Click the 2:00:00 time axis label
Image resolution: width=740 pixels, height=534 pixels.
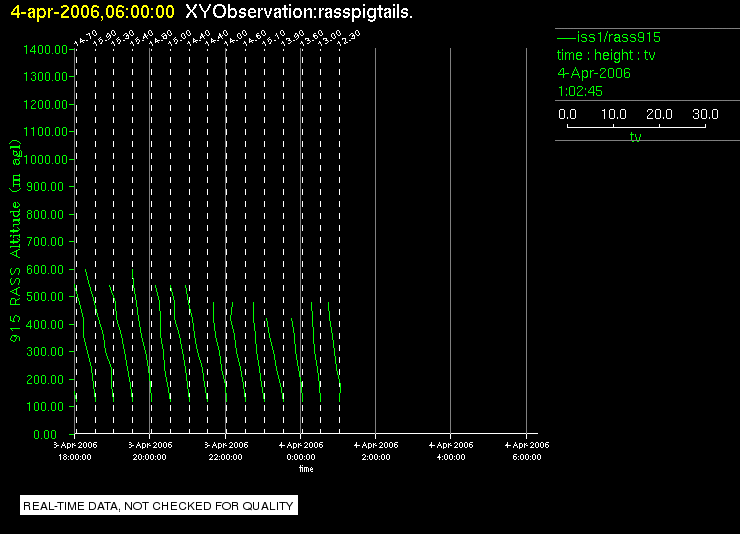[x=376, y=457]
